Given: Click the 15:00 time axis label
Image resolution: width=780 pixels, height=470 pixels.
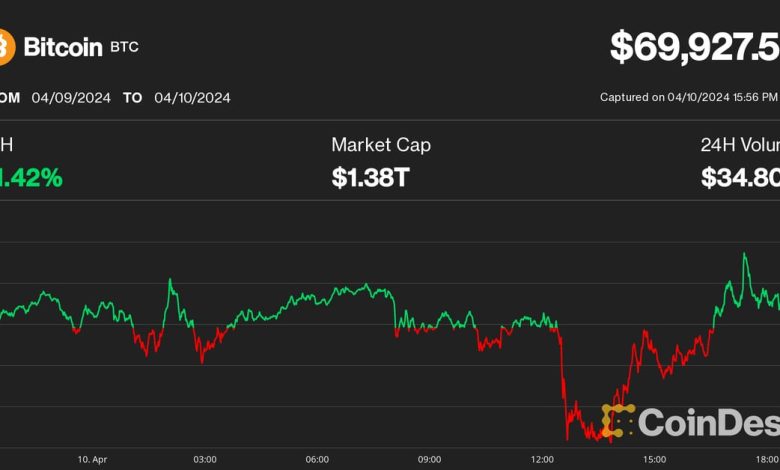Looking at the screenshot, I should [654, 459].
